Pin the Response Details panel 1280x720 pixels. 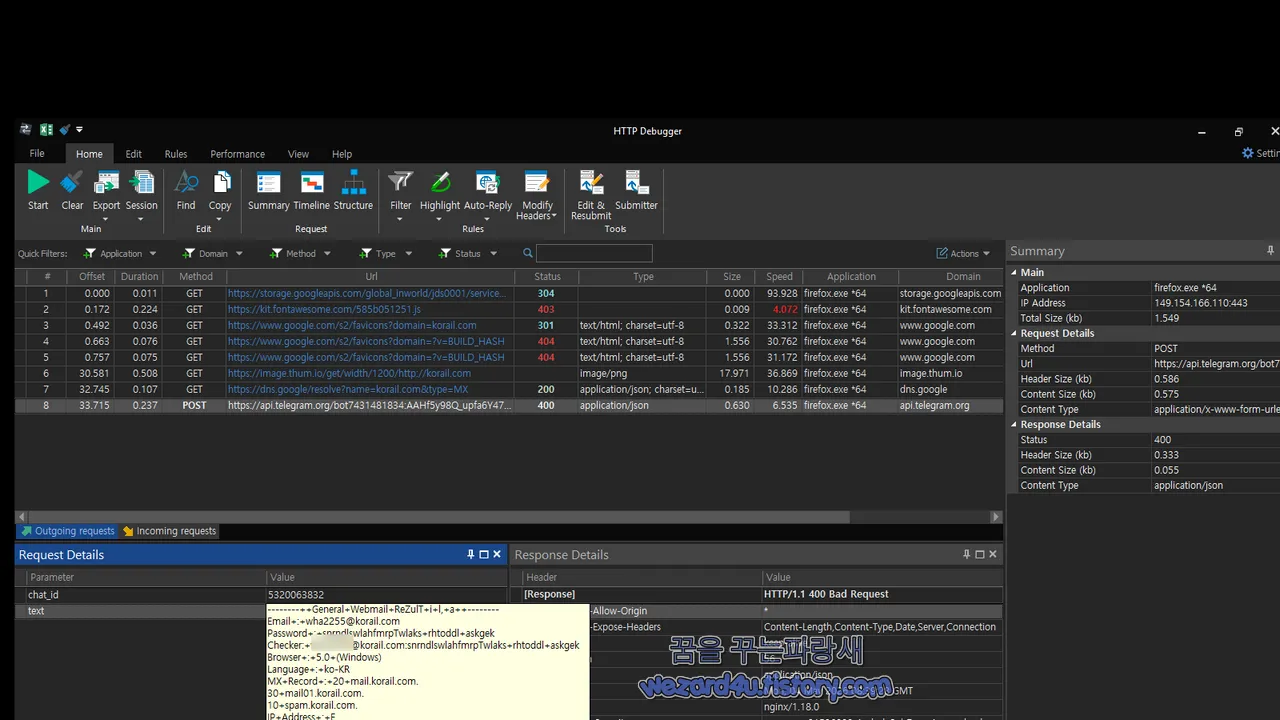(966, 554)
